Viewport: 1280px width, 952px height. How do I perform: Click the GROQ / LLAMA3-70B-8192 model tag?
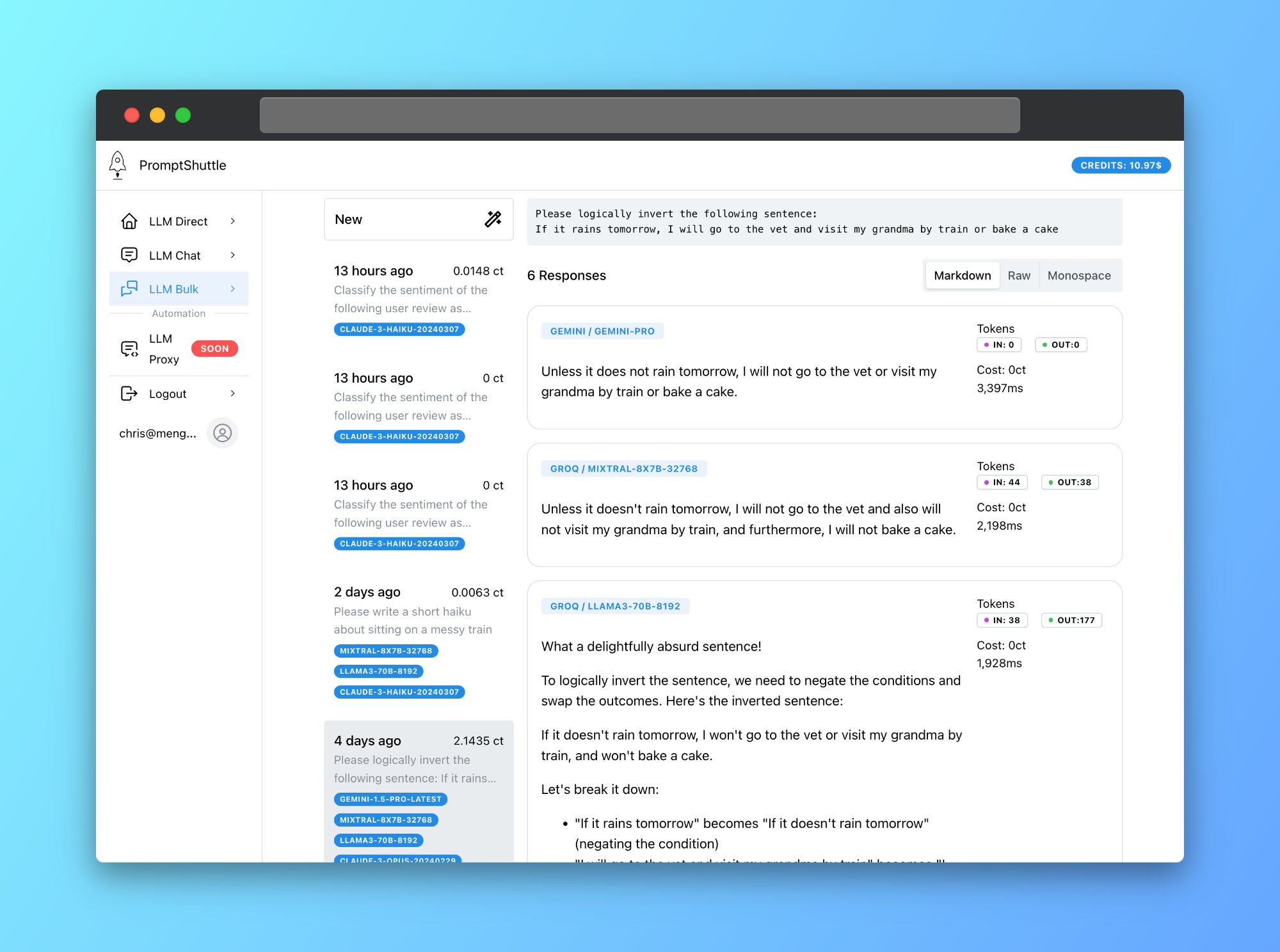[615, 606]
